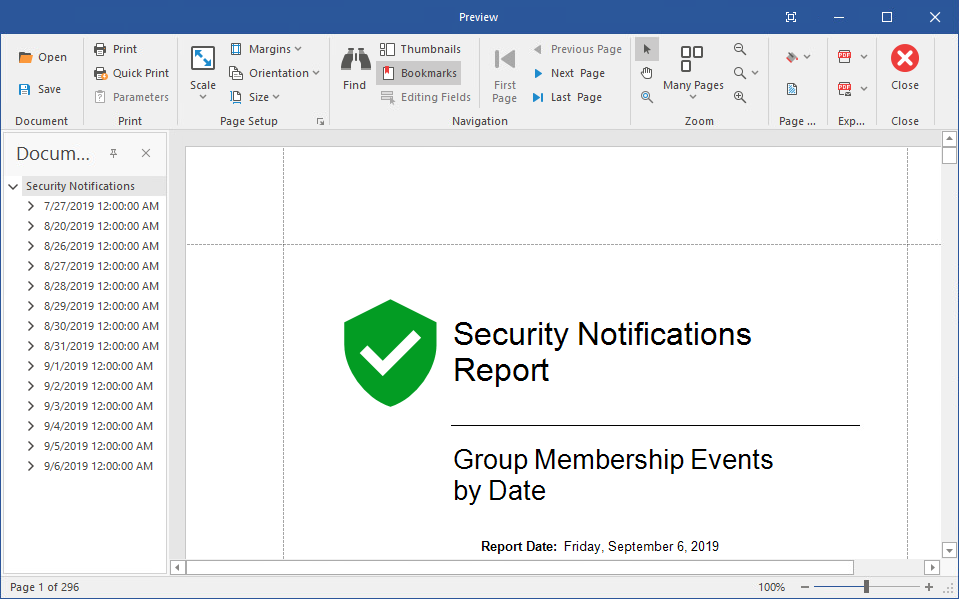Click the Quick Print button
This screenshot has width=959, height=599.
[131, 73]
